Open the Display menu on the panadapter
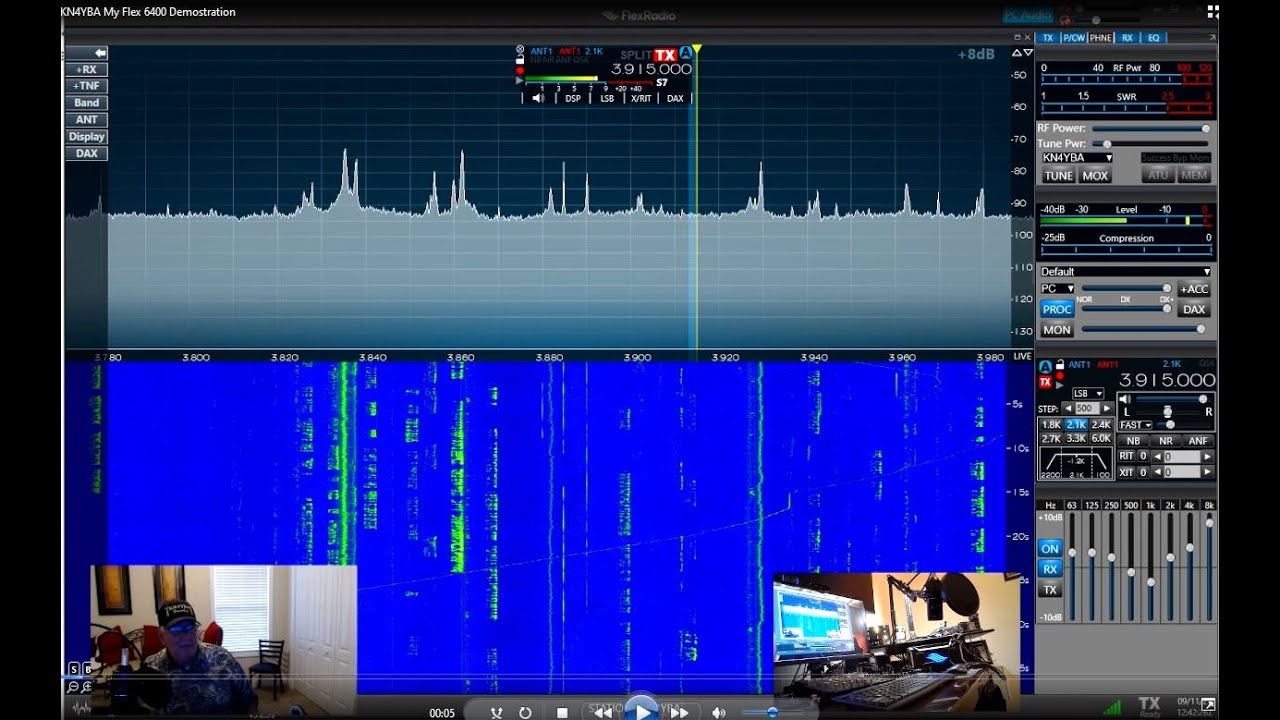 point(87,137)
